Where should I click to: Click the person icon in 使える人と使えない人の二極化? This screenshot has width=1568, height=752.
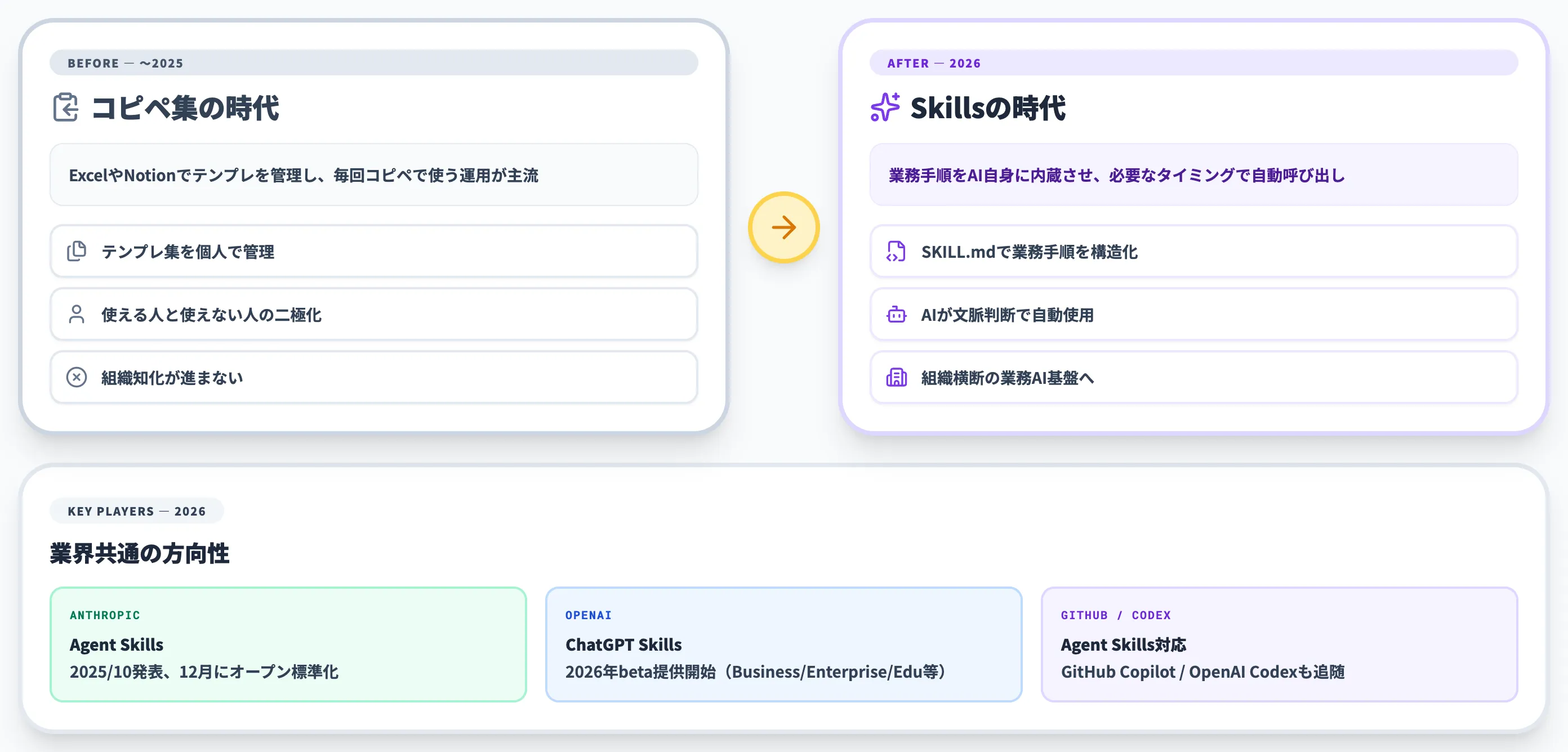(77, 315)
